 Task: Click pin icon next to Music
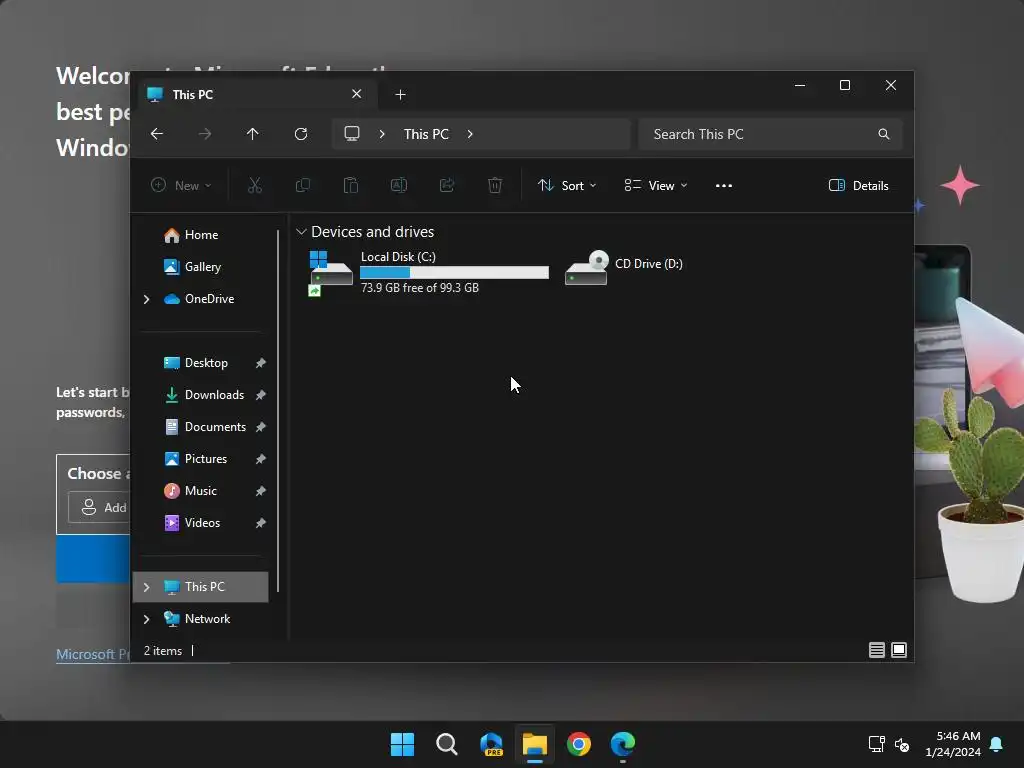(x=261, y=491)
